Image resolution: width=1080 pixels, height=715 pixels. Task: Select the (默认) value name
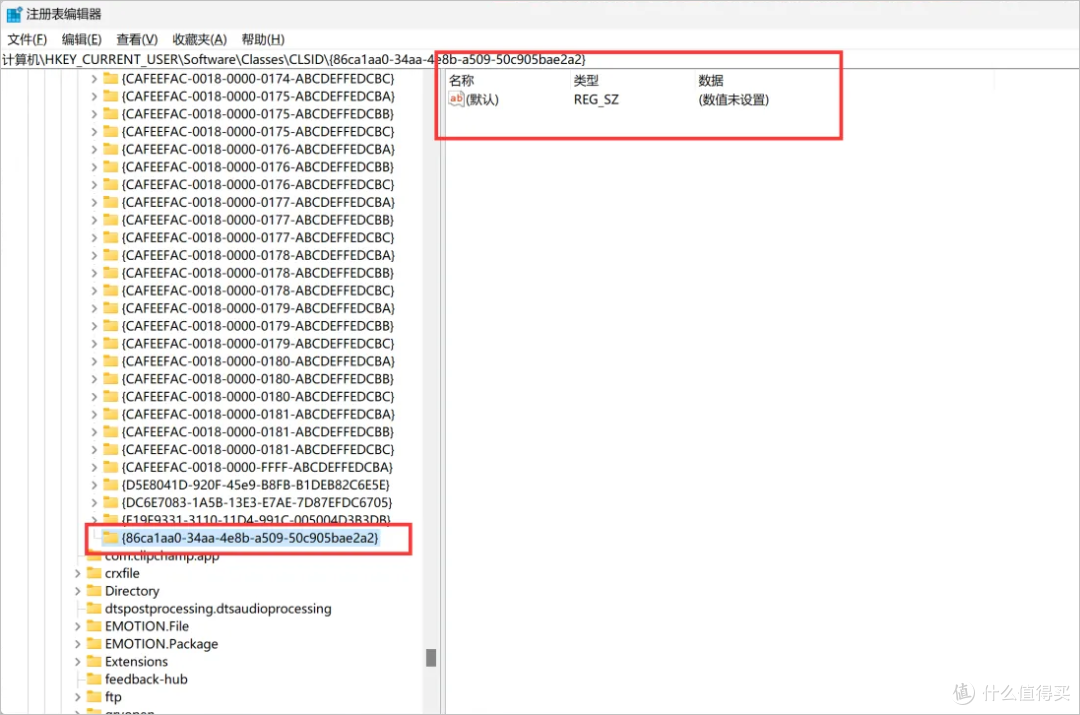482,99
